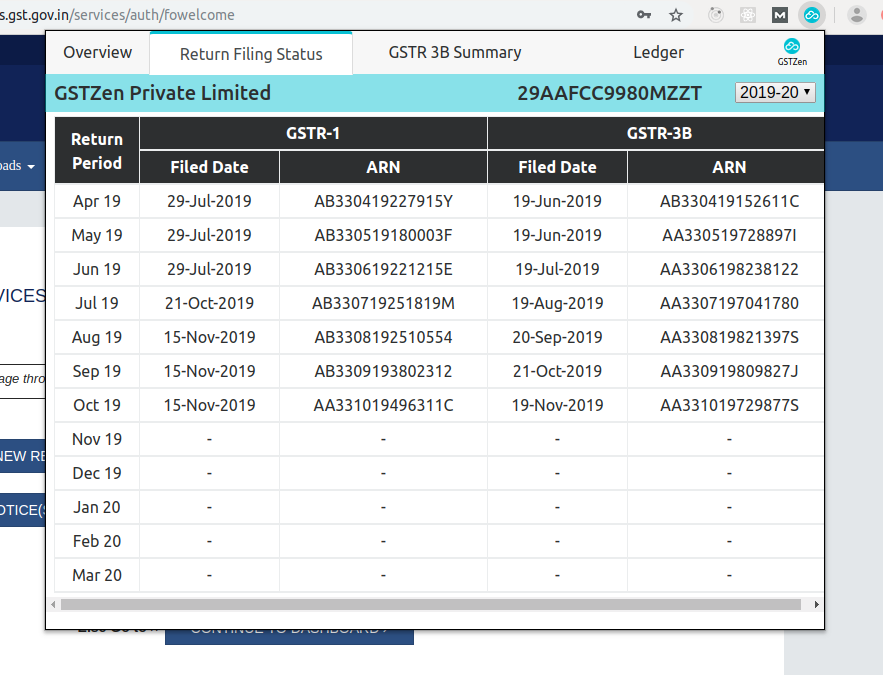Click ARN AB330519180003F
Screen dimensions: 883x675
(383, 235)
